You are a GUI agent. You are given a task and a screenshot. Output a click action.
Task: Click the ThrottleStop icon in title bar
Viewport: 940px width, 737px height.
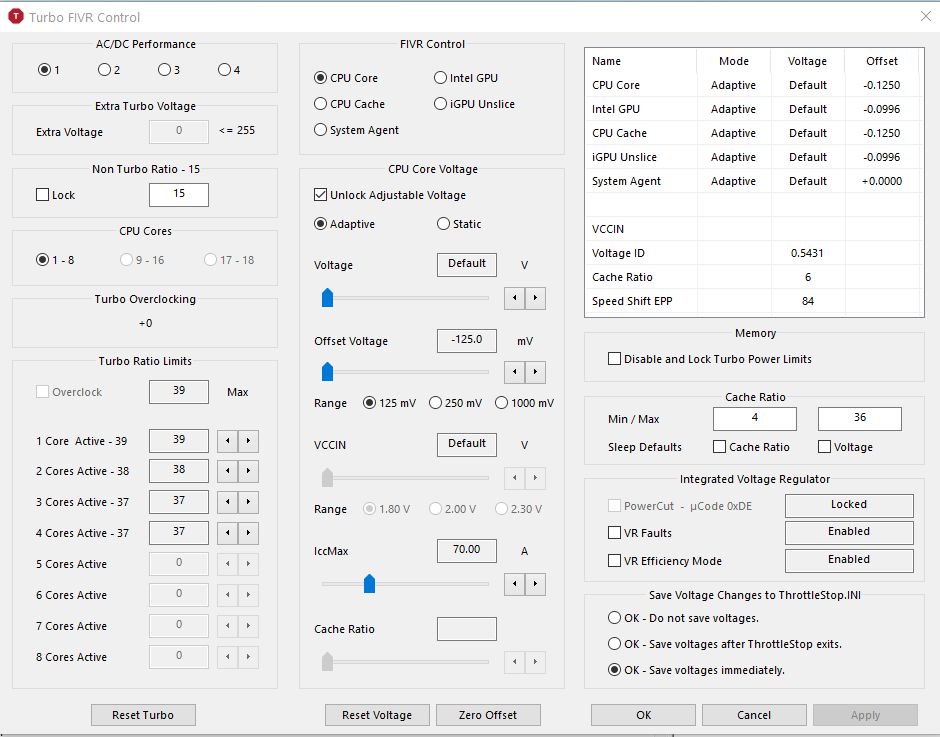click(x=15, y=17)
